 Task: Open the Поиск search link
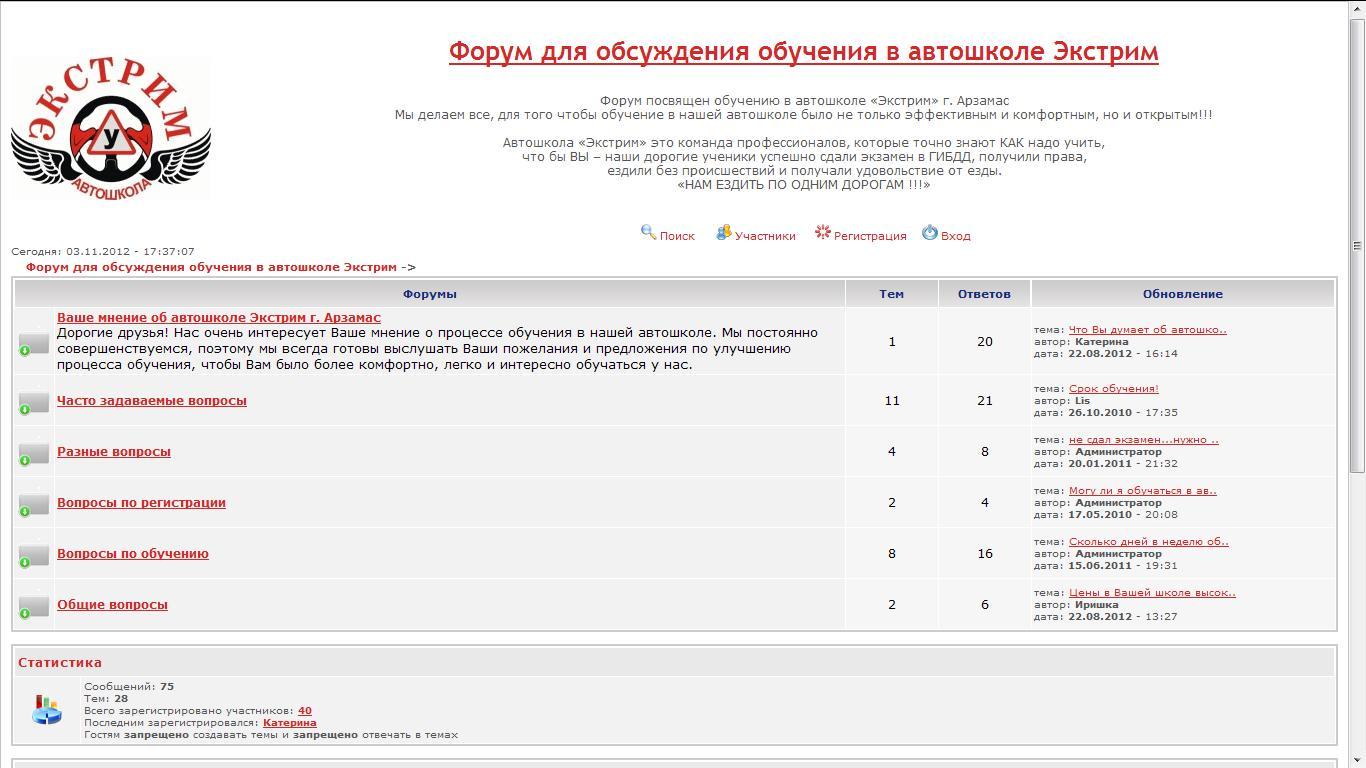(x=677, y=236)
